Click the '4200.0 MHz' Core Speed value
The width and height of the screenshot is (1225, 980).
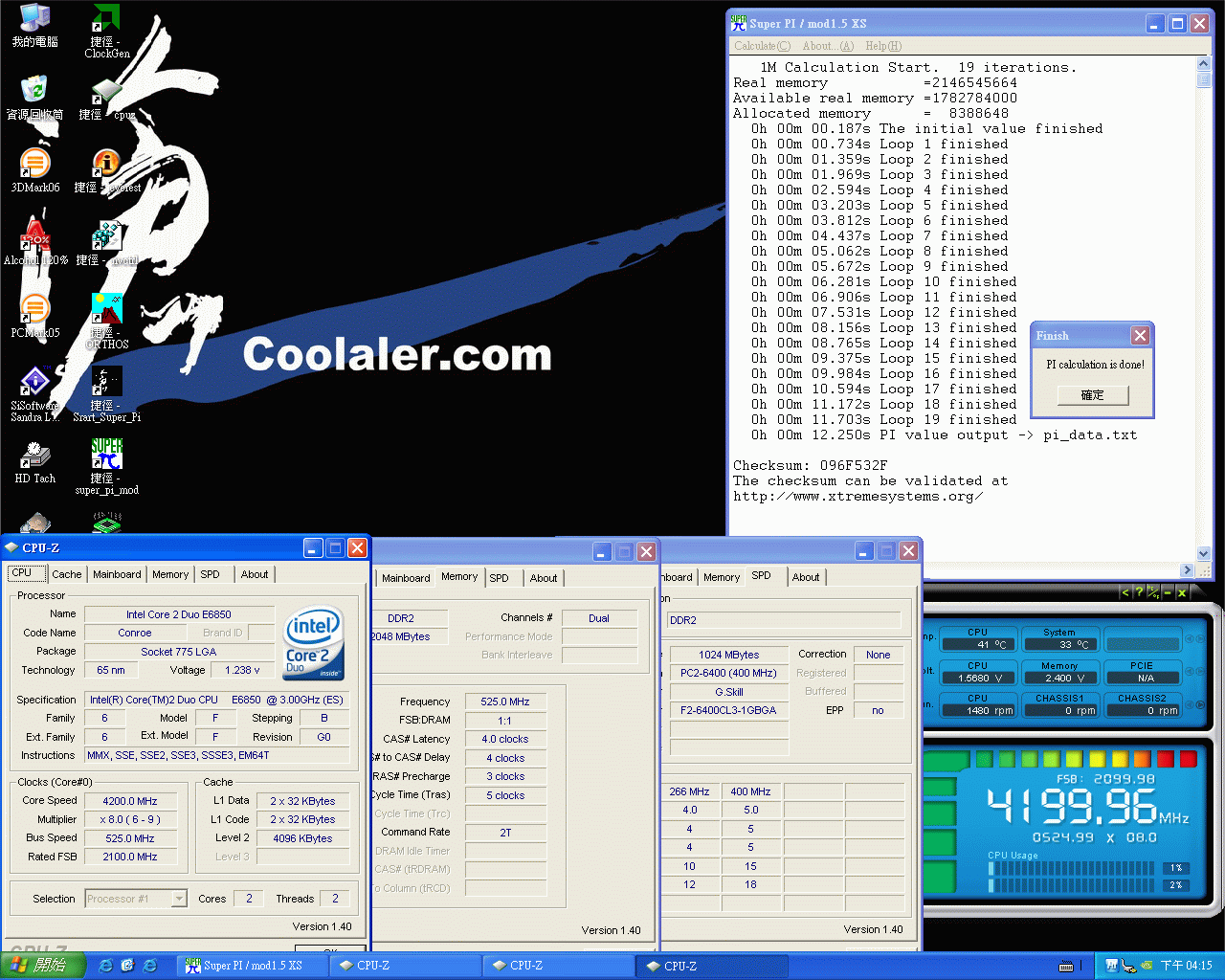click(130, 801)
